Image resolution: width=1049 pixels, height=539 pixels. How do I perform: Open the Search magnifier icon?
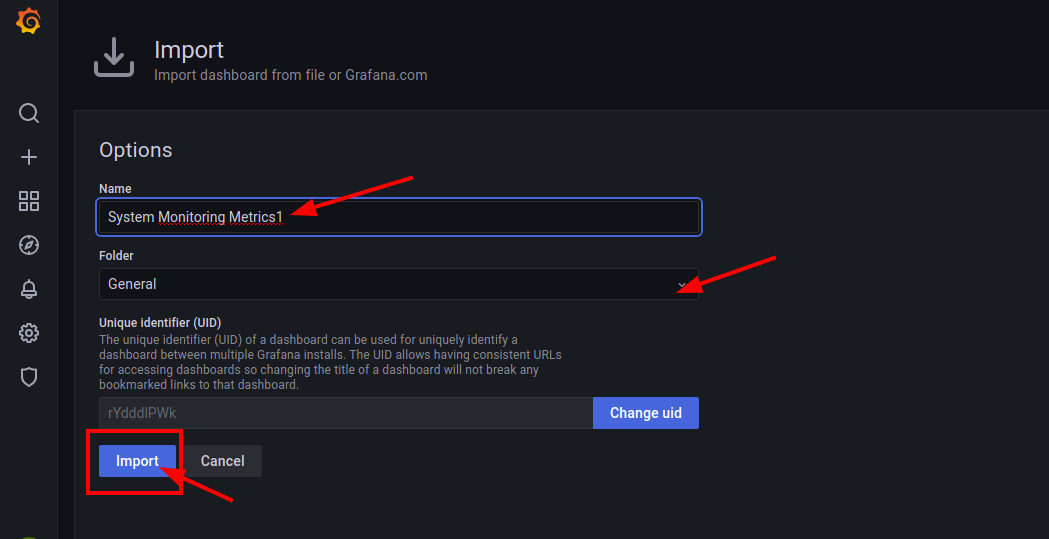tap(29, 113)
